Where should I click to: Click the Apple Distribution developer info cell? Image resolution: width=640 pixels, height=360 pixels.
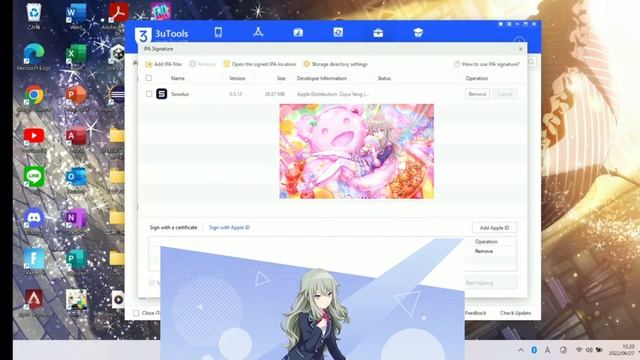point(333,94)
